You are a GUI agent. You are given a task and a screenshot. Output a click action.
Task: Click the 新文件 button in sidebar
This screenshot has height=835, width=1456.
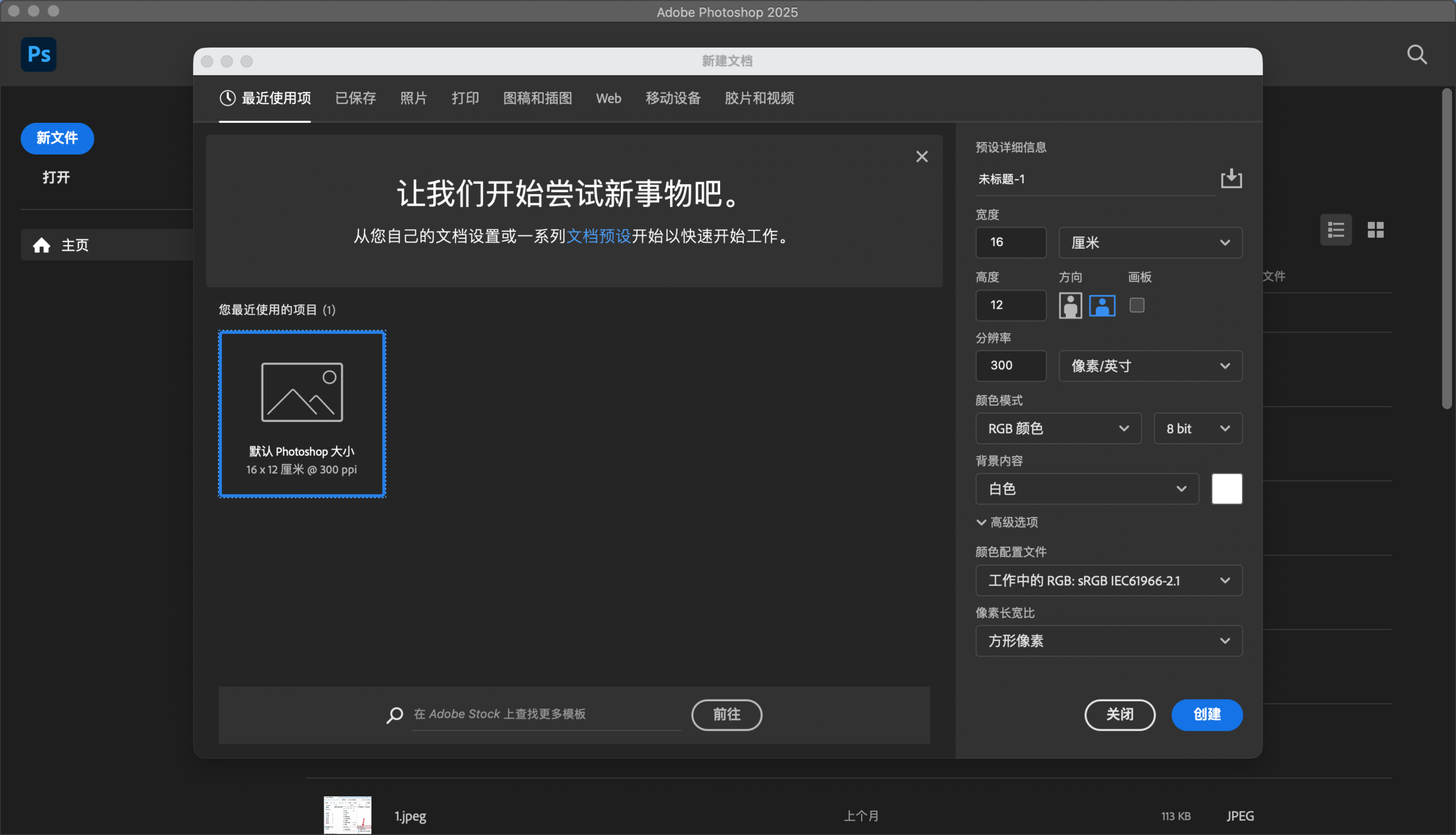coord(57,138)
